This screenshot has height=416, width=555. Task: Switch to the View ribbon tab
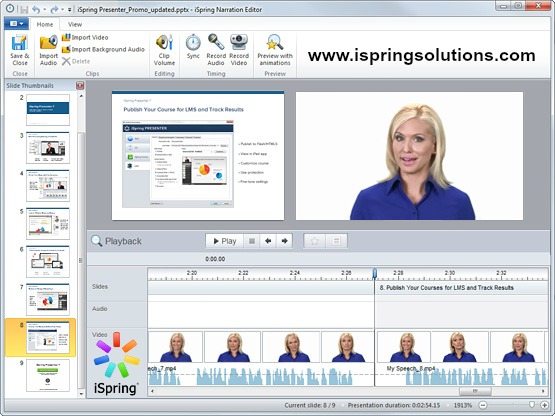click(x=75, y=24)
